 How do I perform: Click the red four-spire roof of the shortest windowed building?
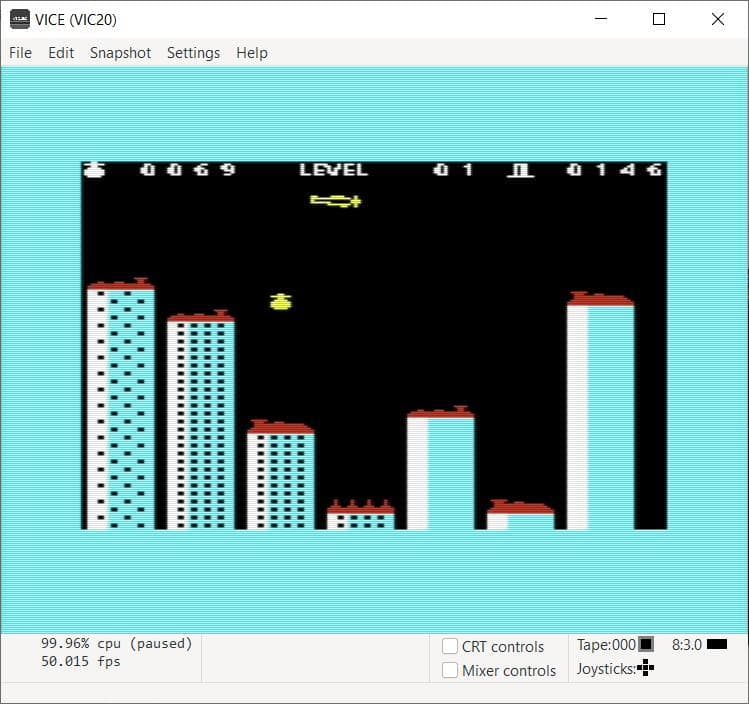pyautogui.click(x=361, y=506)
